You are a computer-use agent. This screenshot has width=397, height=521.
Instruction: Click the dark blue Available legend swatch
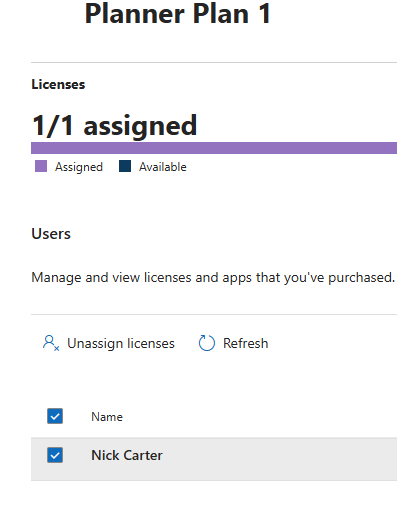pos(125,166)
